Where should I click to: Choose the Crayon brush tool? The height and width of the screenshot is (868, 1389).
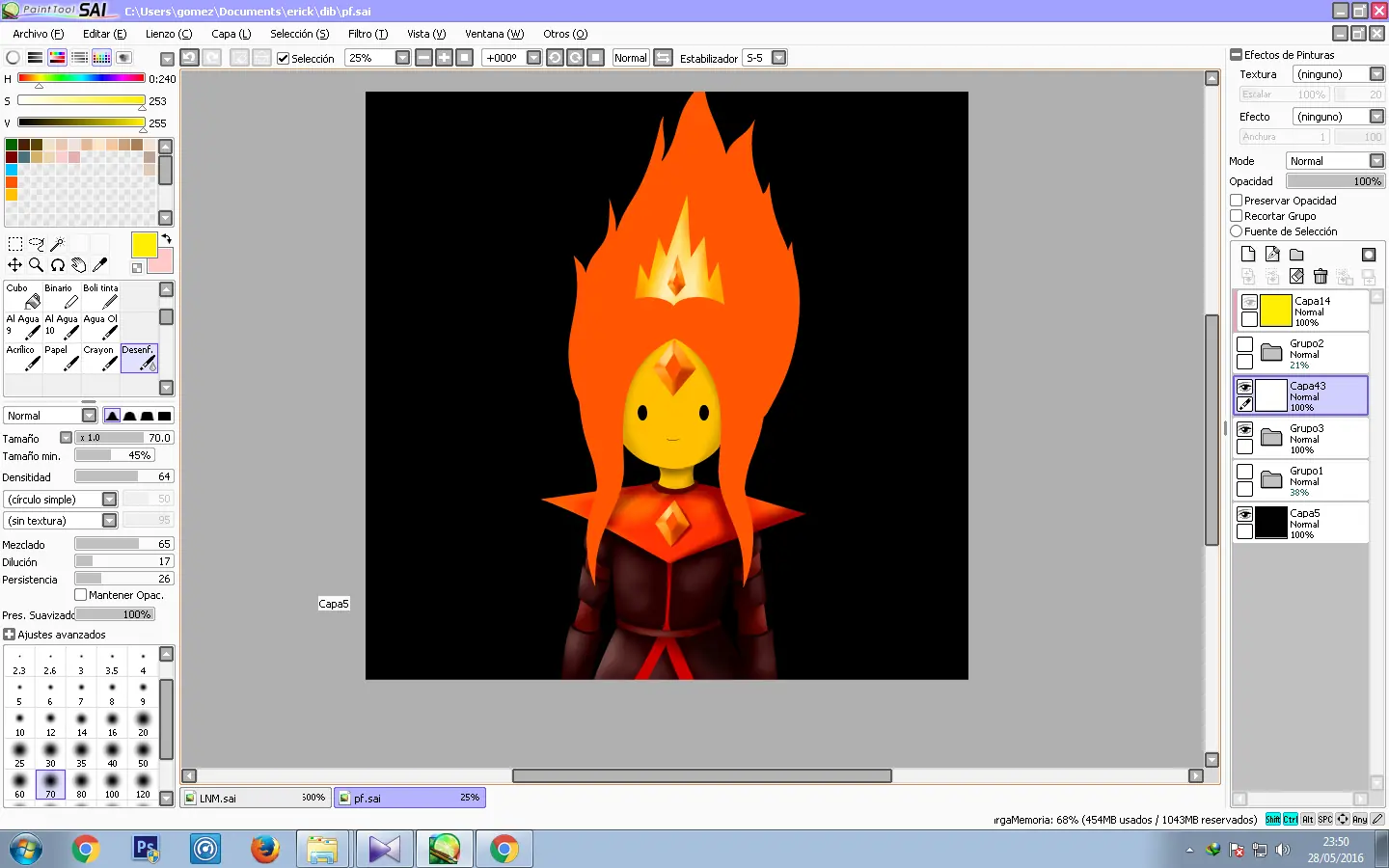tap(100, 358)
